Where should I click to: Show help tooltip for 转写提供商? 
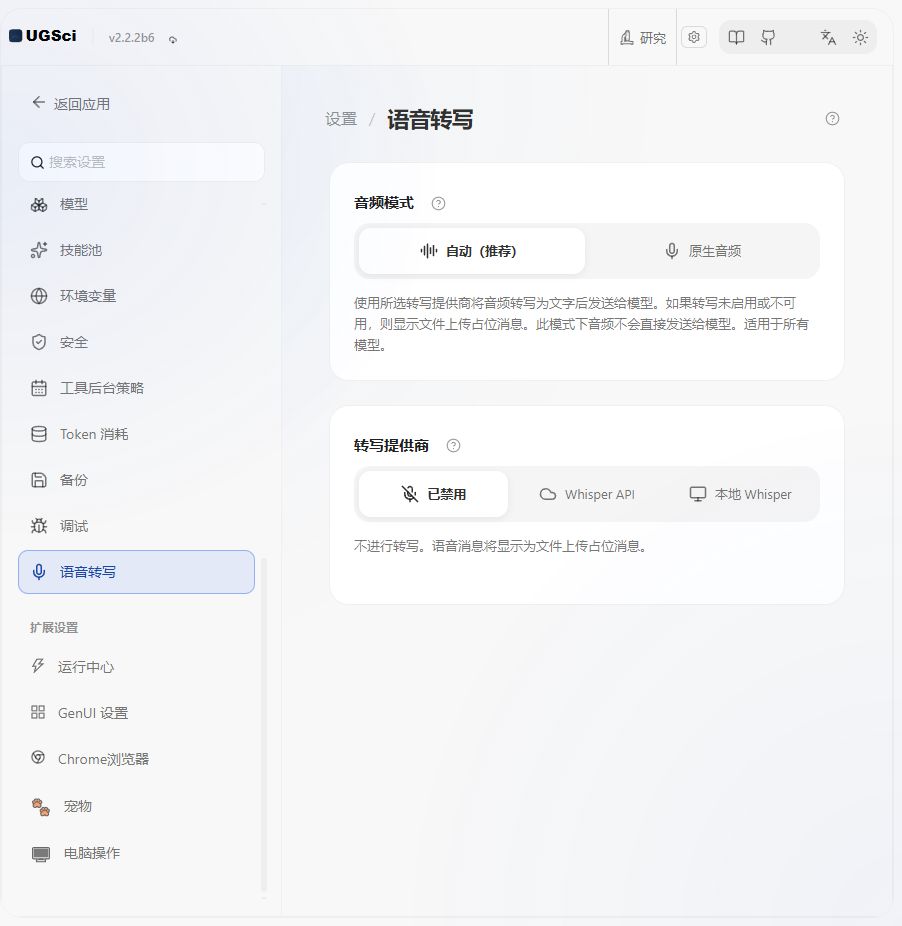[x=453, y=446]
